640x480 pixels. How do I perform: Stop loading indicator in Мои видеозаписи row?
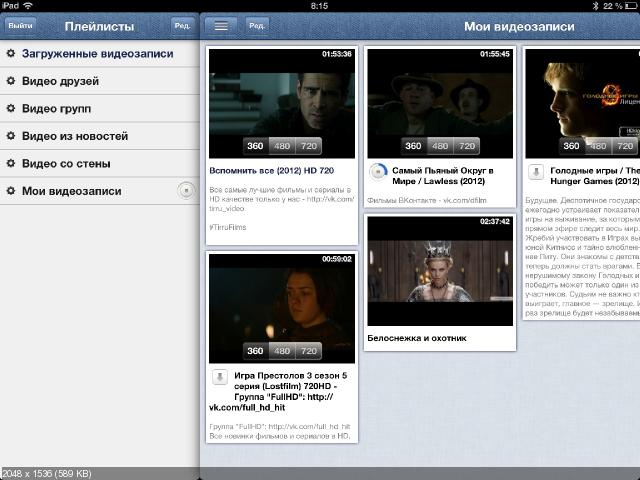click(186, 191)
